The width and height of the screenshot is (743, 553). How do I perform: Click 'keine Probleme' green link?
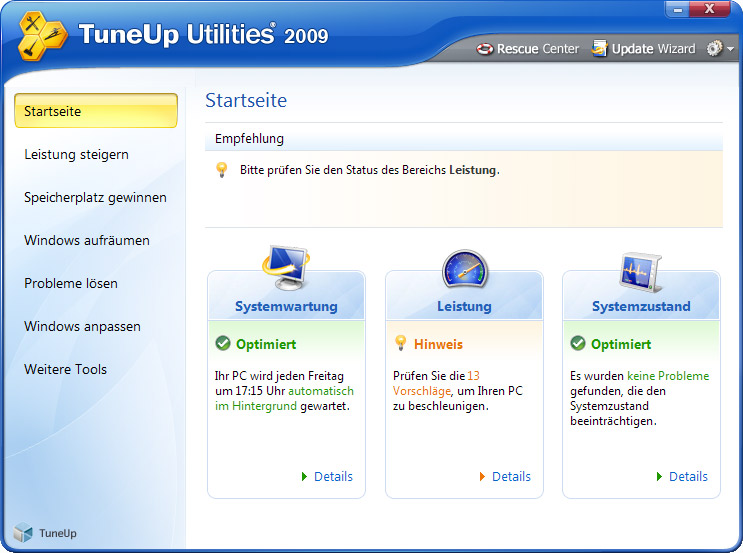tap(668, 376)
